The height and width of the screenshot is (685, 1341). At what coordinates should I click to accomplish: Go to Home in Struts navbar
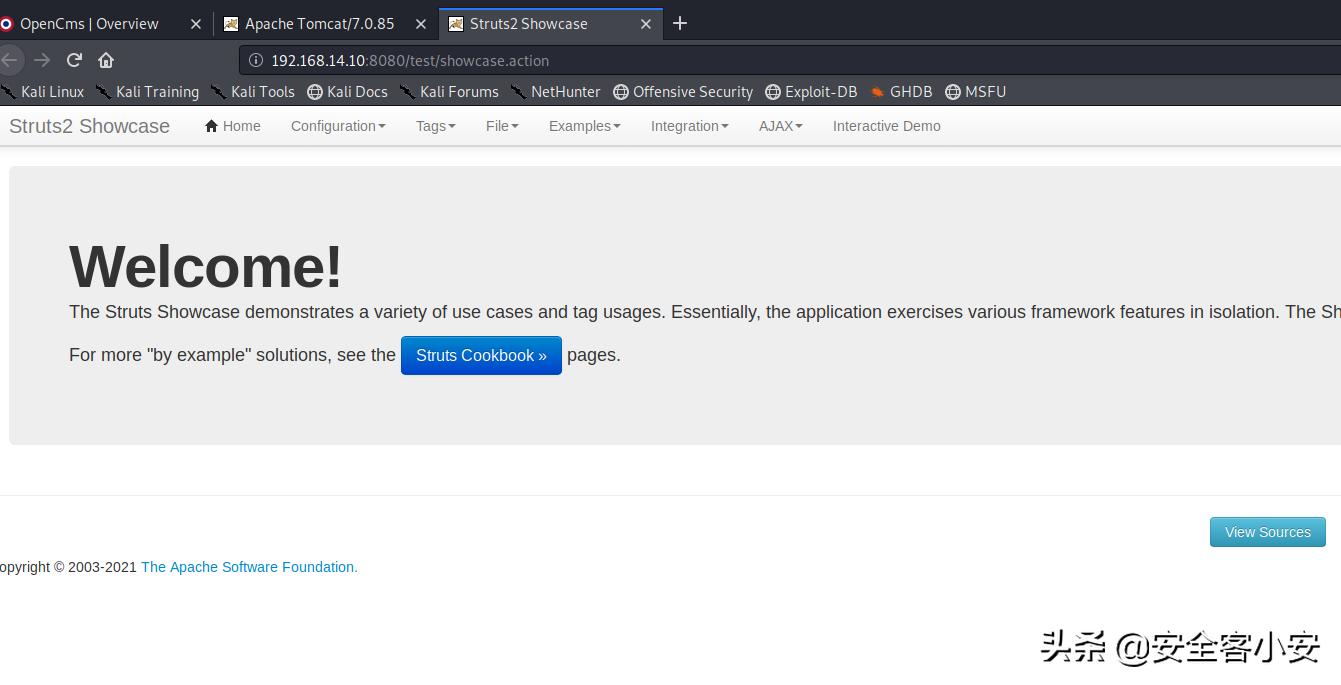point(233,126)
